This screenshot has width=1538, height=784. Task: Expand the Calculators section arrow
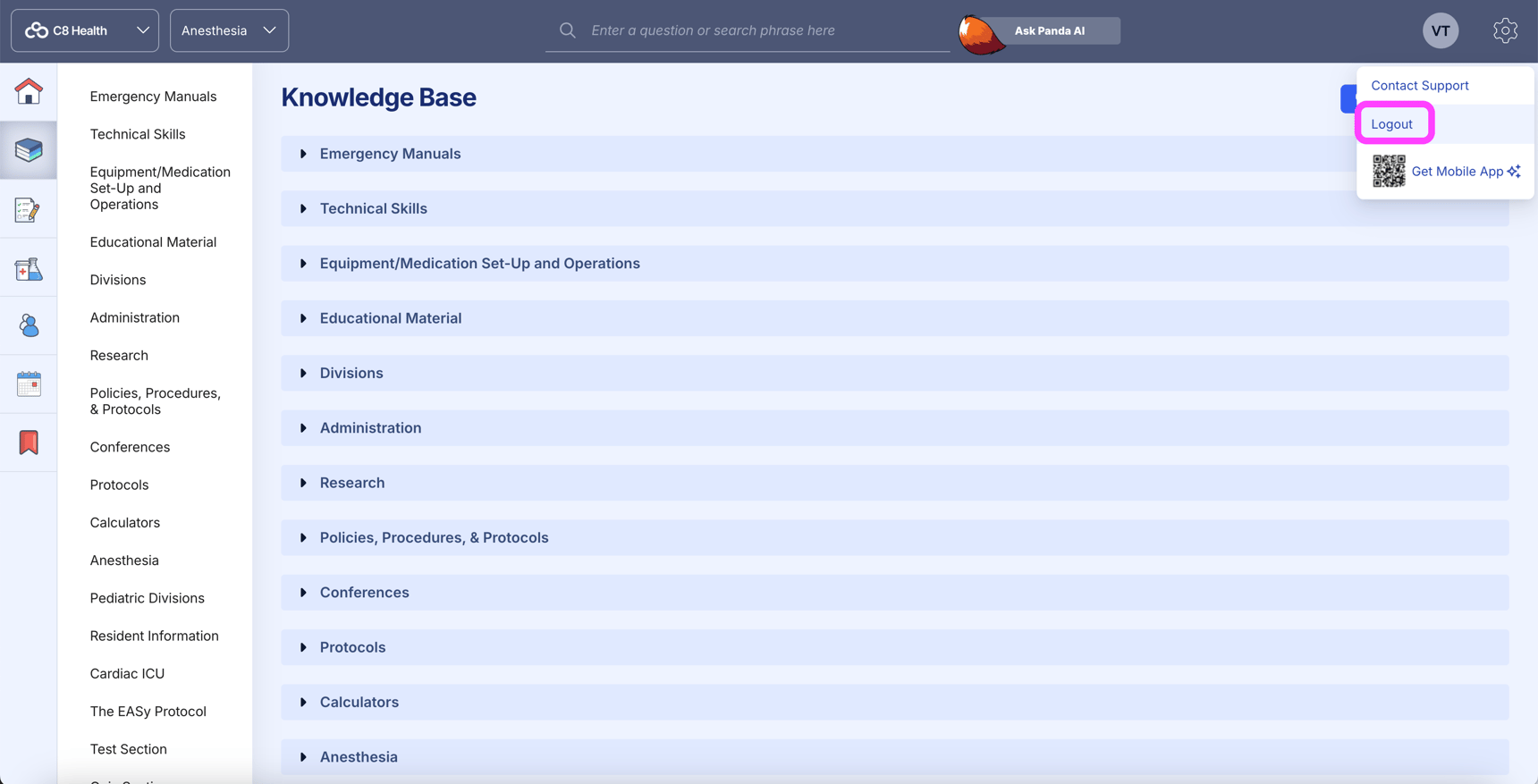(303, 702)
